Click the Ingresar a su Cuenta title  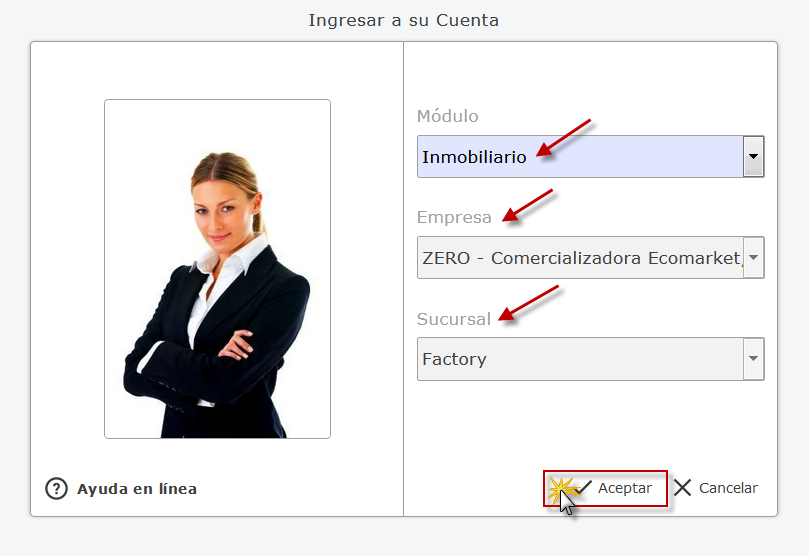403,20
